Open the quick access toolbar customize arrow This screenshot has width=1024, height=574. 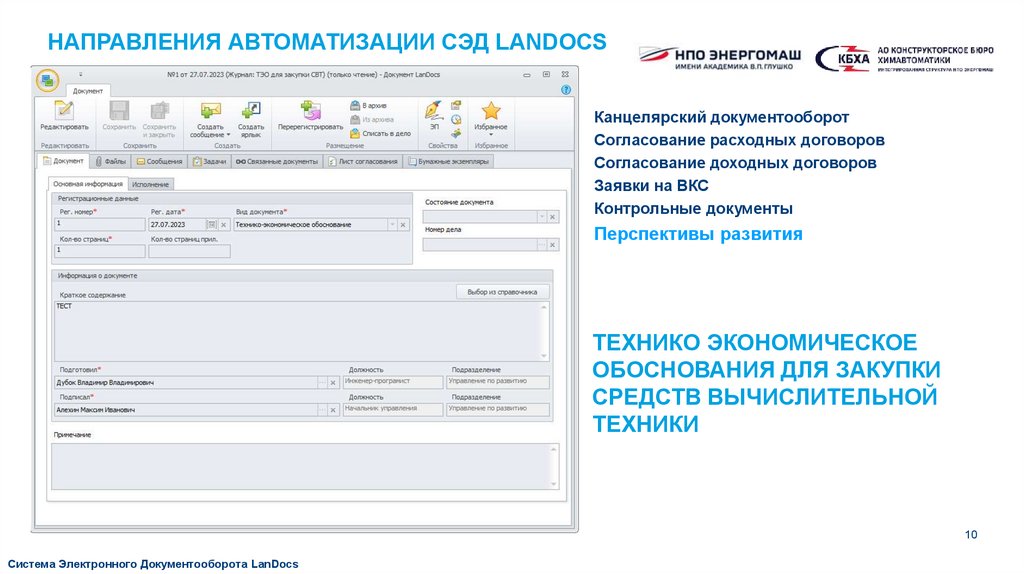[x=81, y=74]
